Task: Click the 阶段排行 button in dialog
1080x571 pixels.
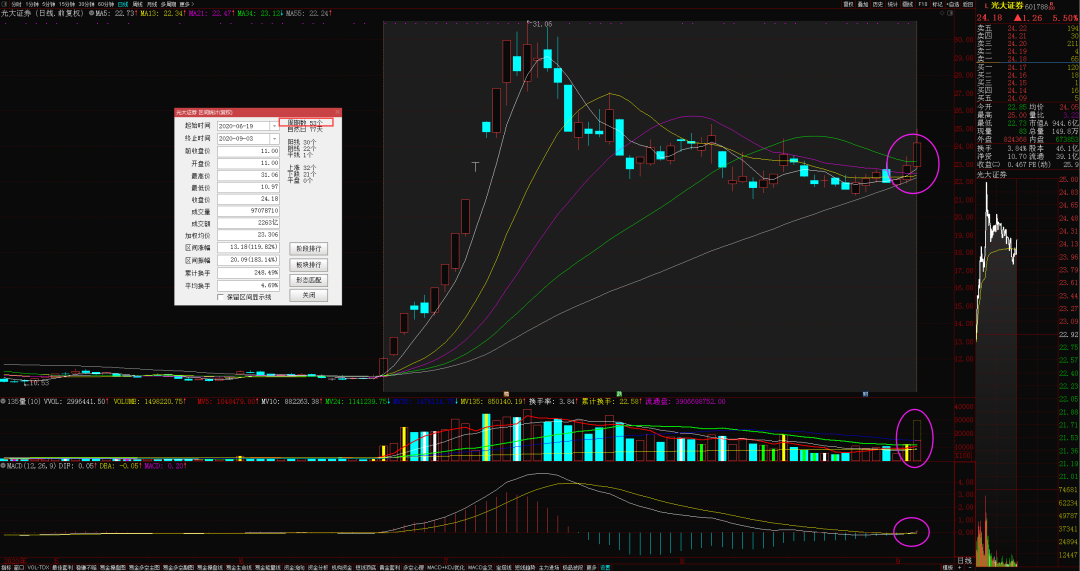Action: point(308,248)
